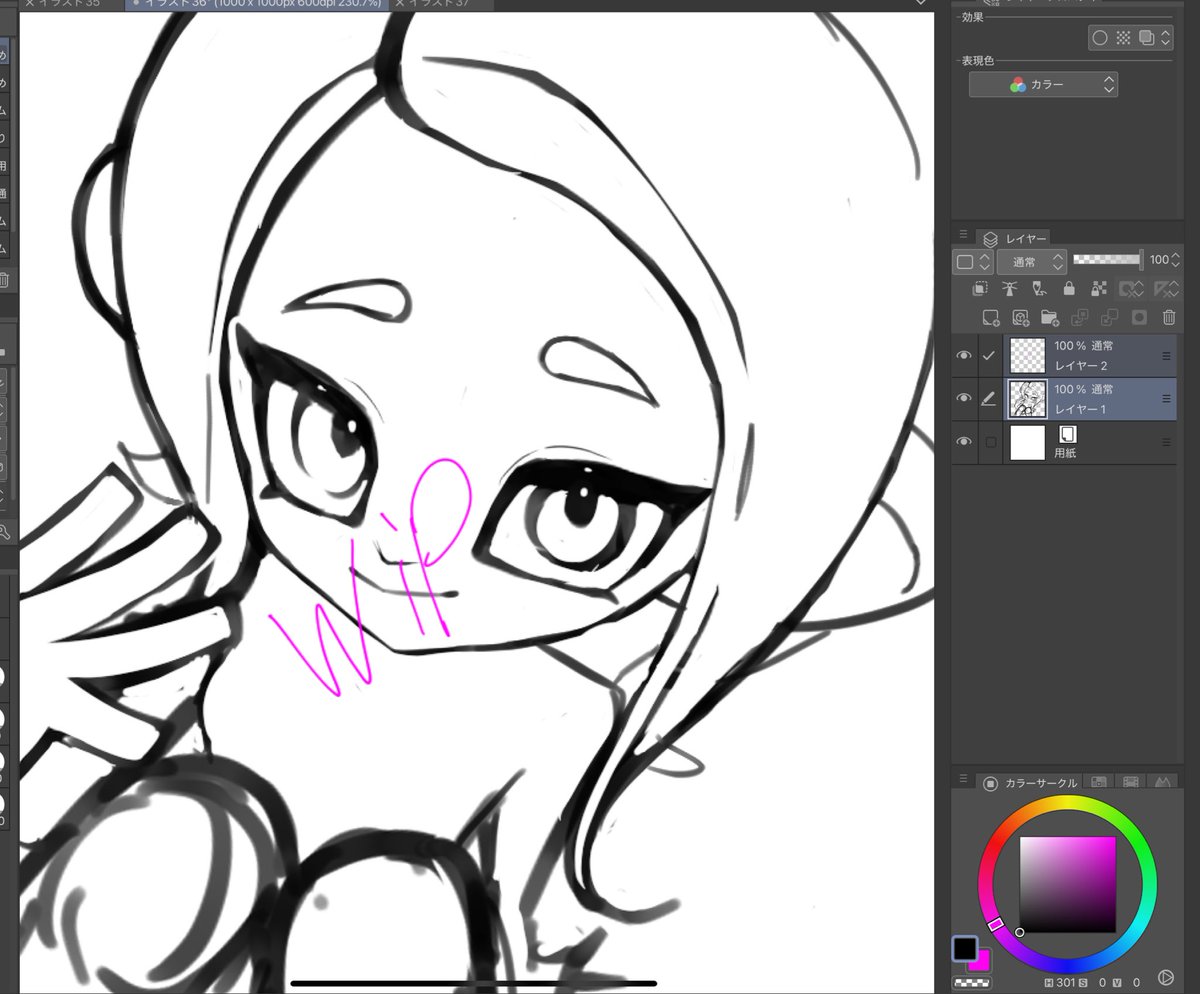Open the 表現色 カラー expression color dropdown

tap(1043, 85)
